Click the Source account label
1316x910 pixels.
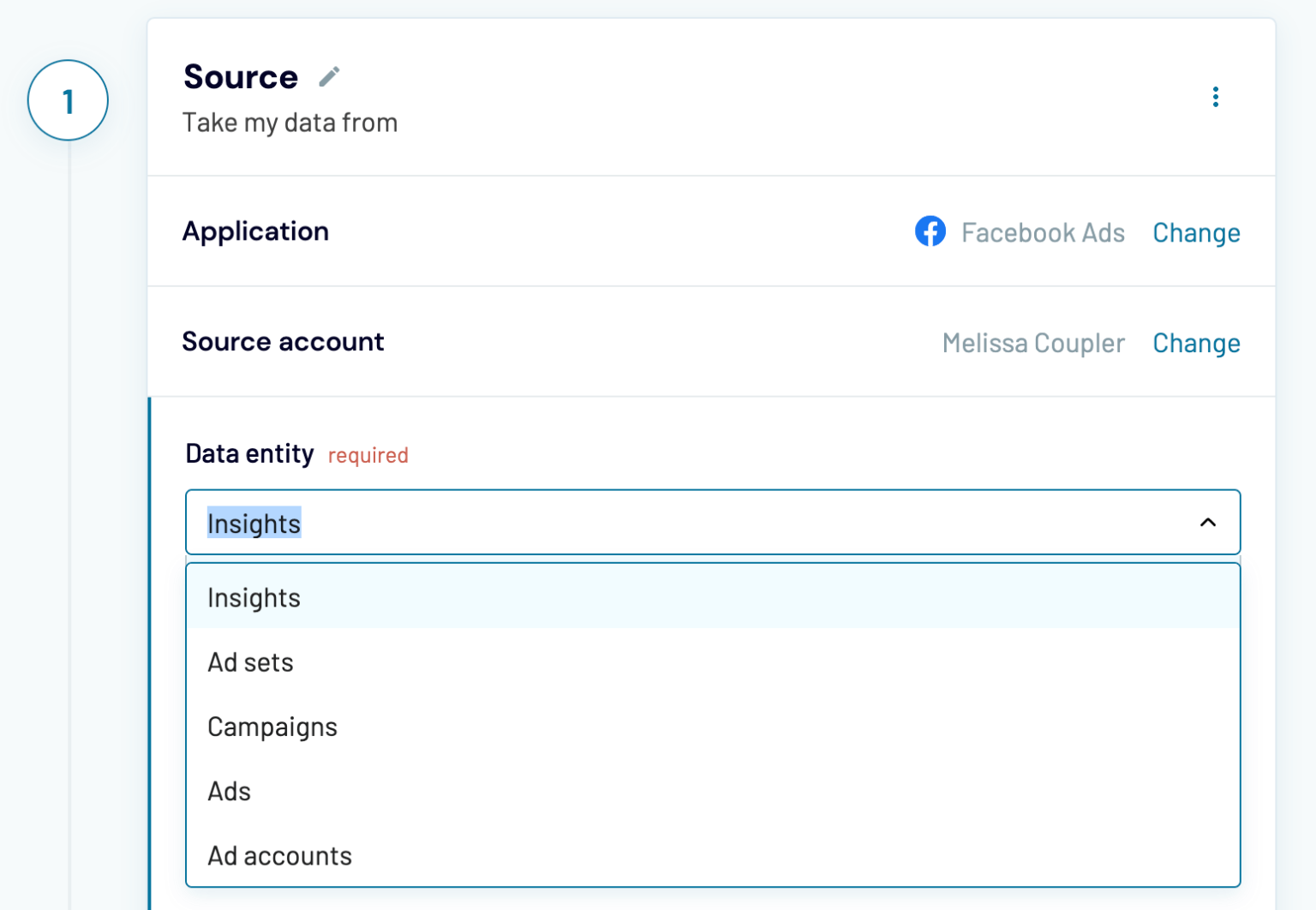pos(283,341)
